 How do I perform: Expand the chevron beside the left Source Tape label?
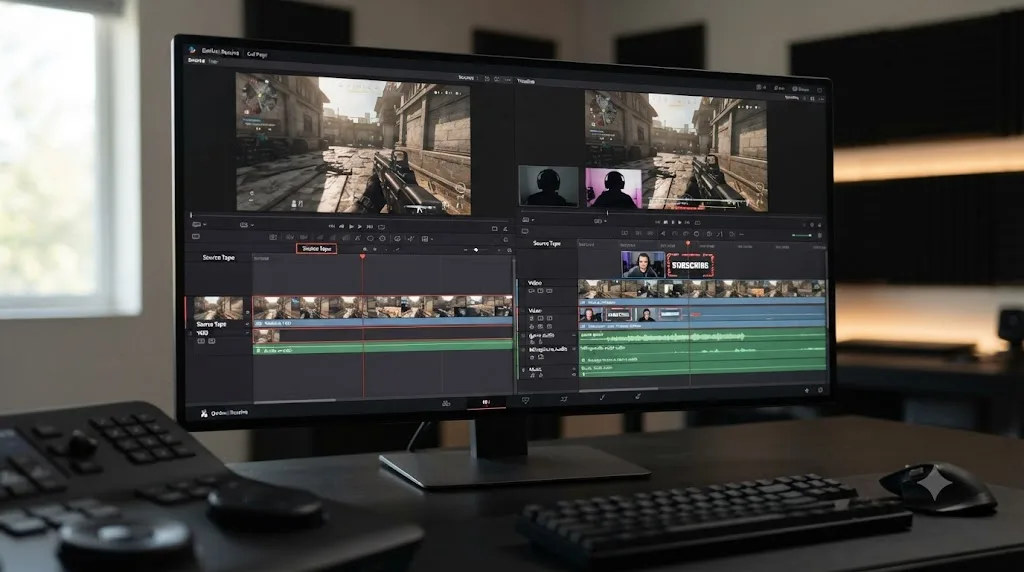tap(248, 324)
